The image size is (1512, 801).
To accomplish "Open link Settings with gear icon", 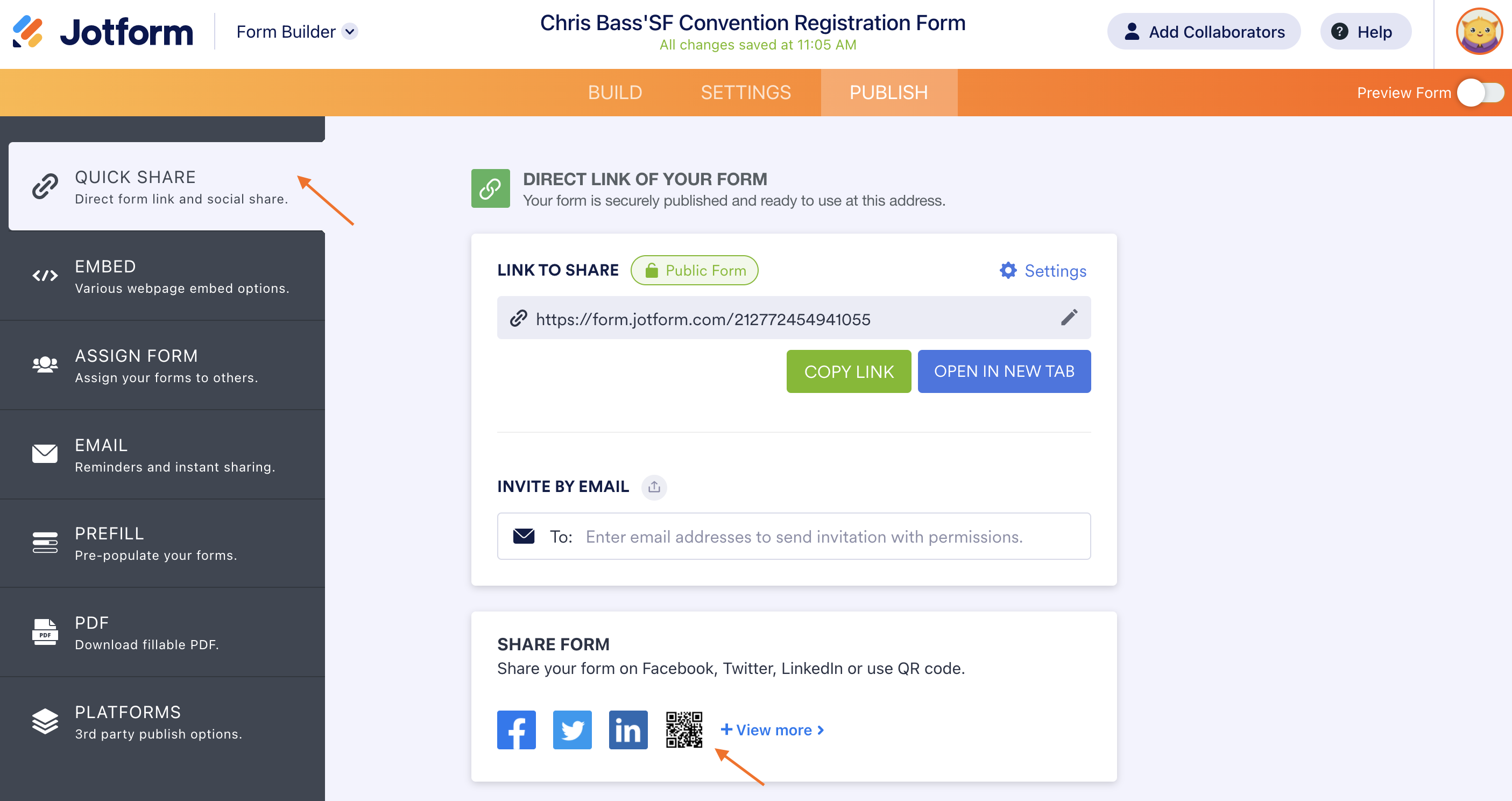I will coord(1042,270).
